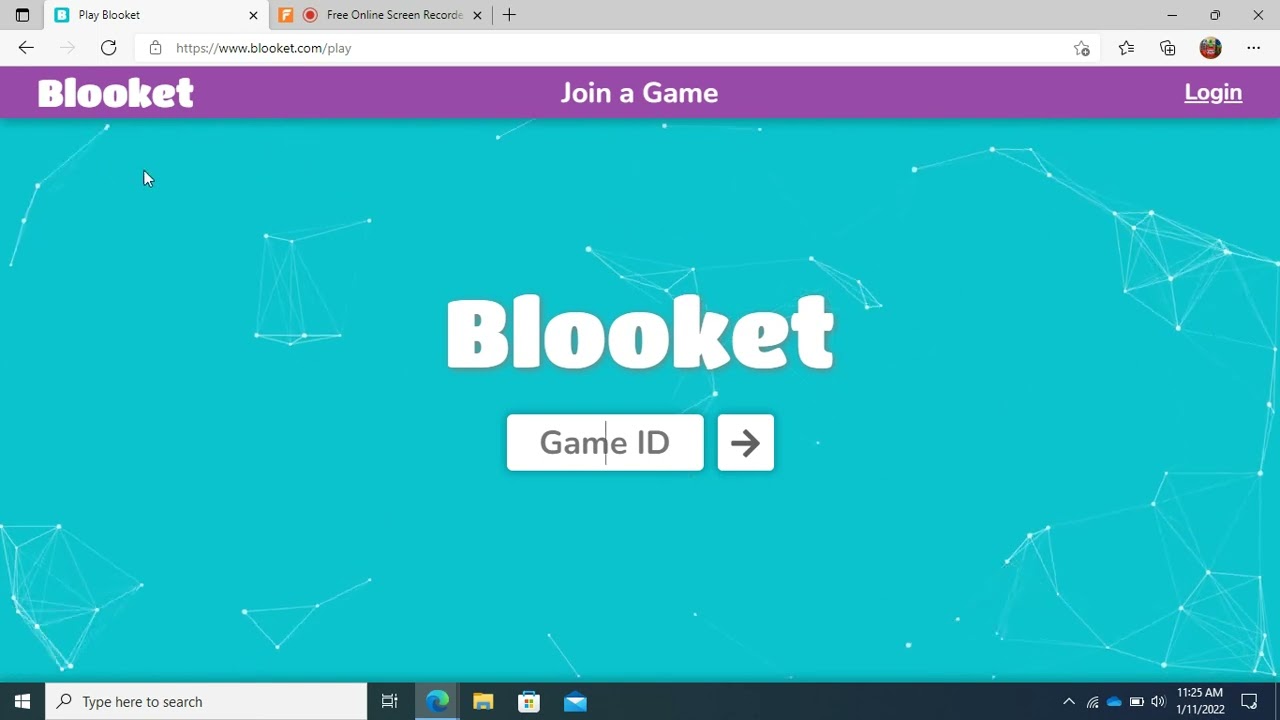Go to the Blooket logo in the purple header
Screen dimensions: 1280x720
click(116, 93)
